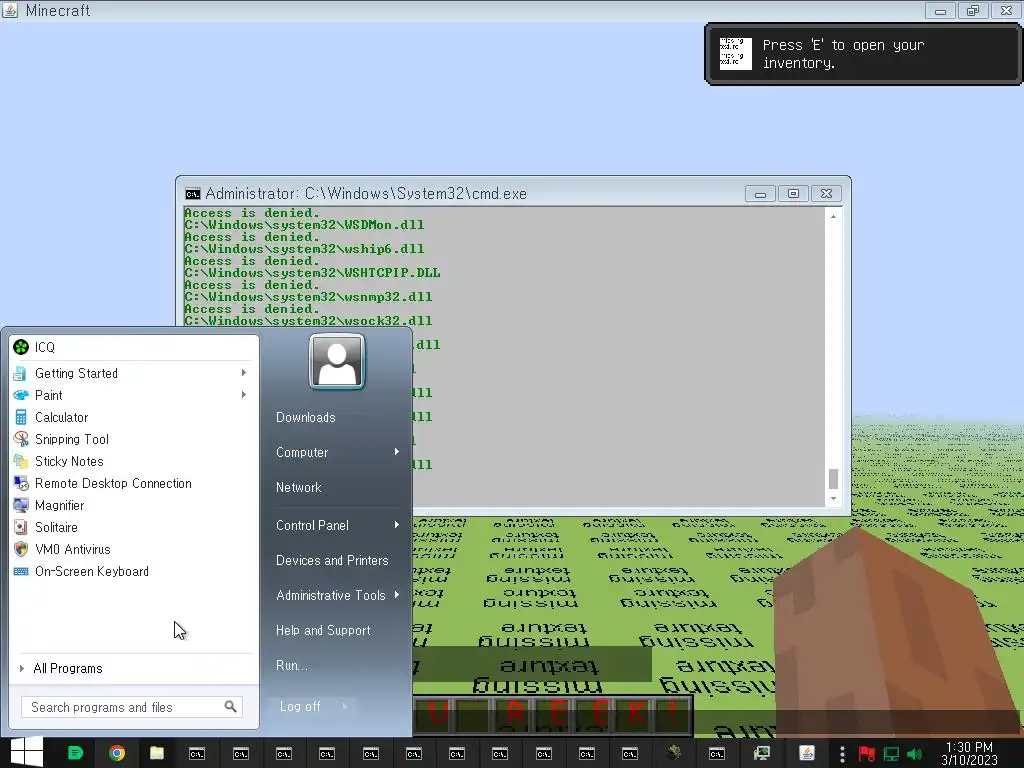The image size is (1024, 768).
Task: Click the cmd window title text
Action: 366,194
